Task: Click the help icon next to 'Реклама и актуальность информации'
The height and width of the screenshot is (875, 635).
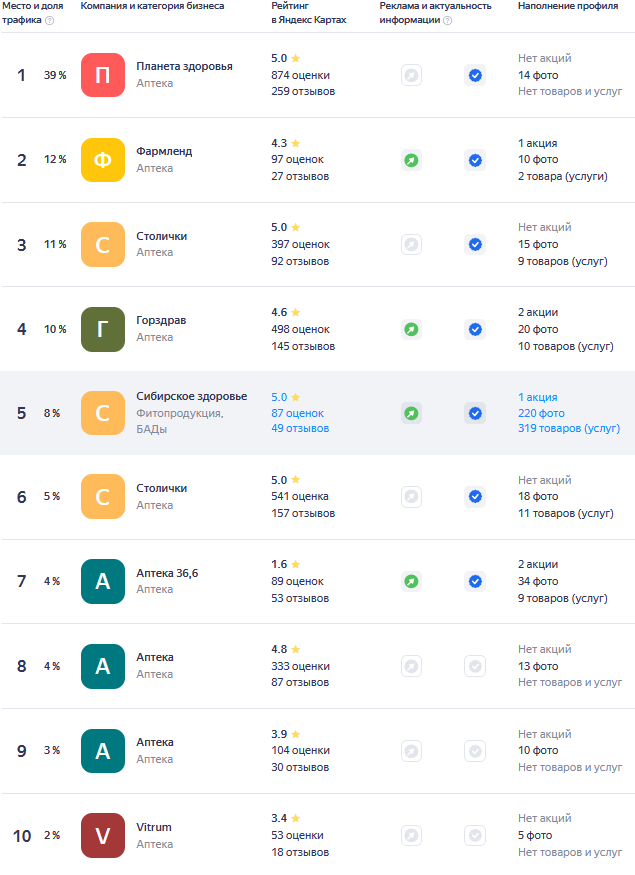Action: [x=448, y=21]
